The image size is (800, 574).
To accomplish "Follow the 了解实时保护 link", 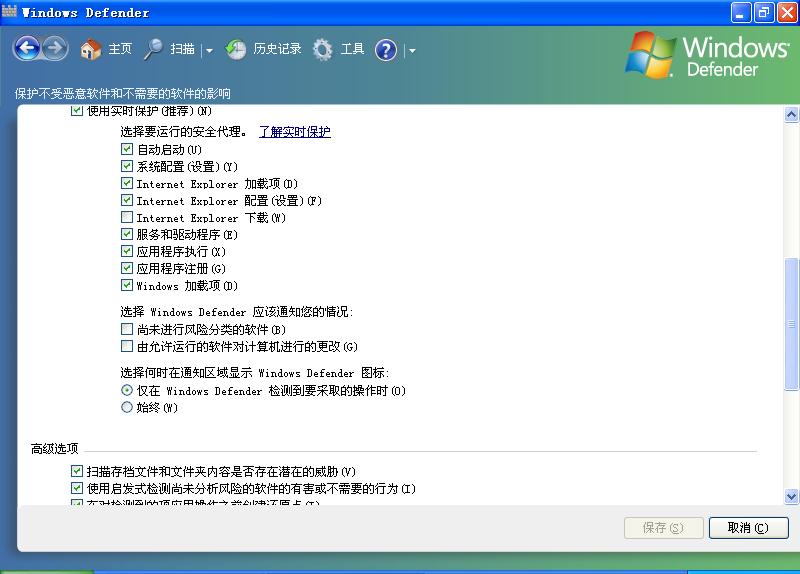I will 294,132.
